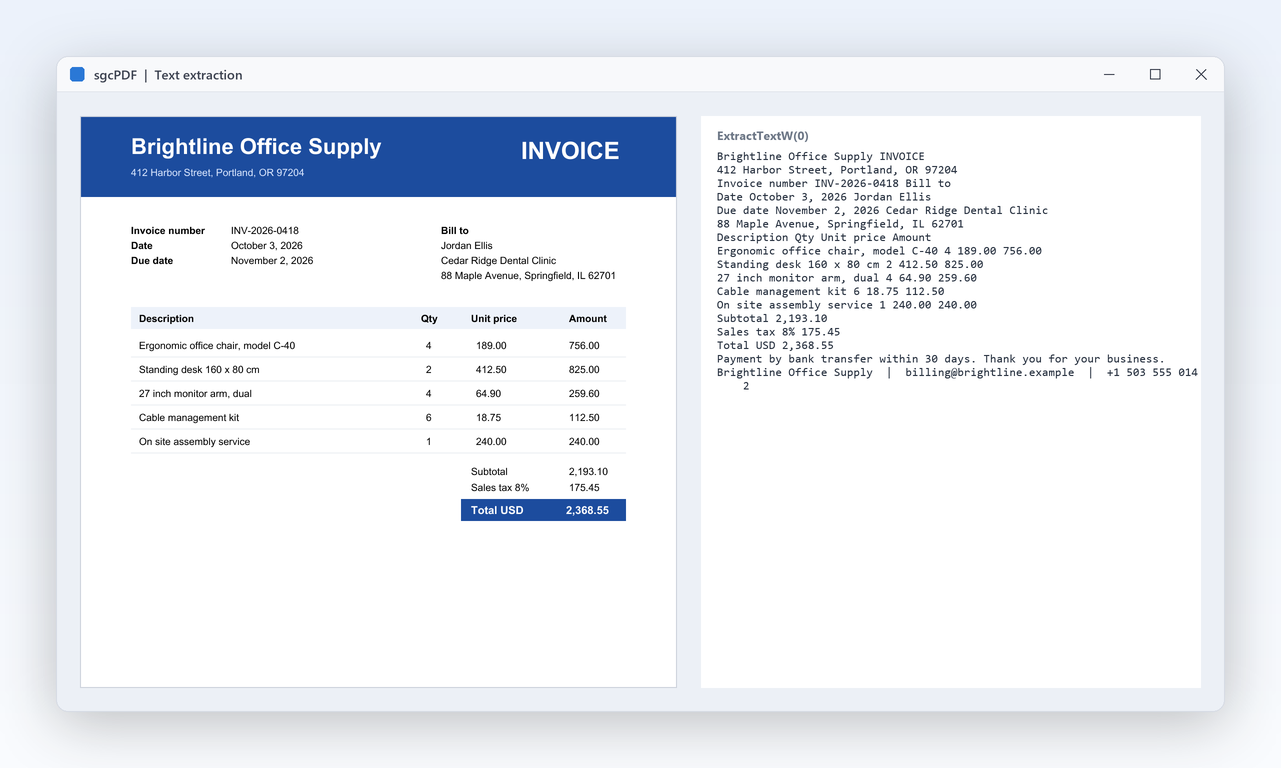Click the 'Total USD' label in blue bar
This screenshot has height=768, width=1281.
click(497, 511)
